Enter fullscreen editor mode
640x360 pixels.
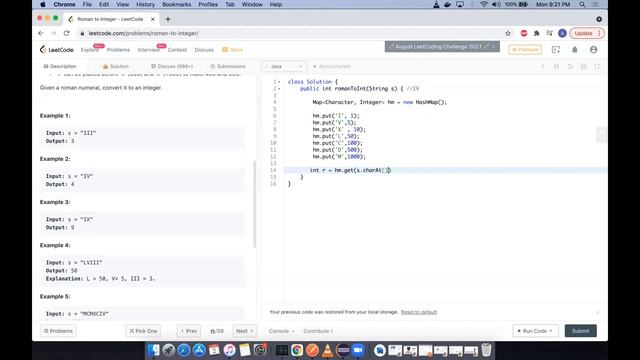click(597, 66)
